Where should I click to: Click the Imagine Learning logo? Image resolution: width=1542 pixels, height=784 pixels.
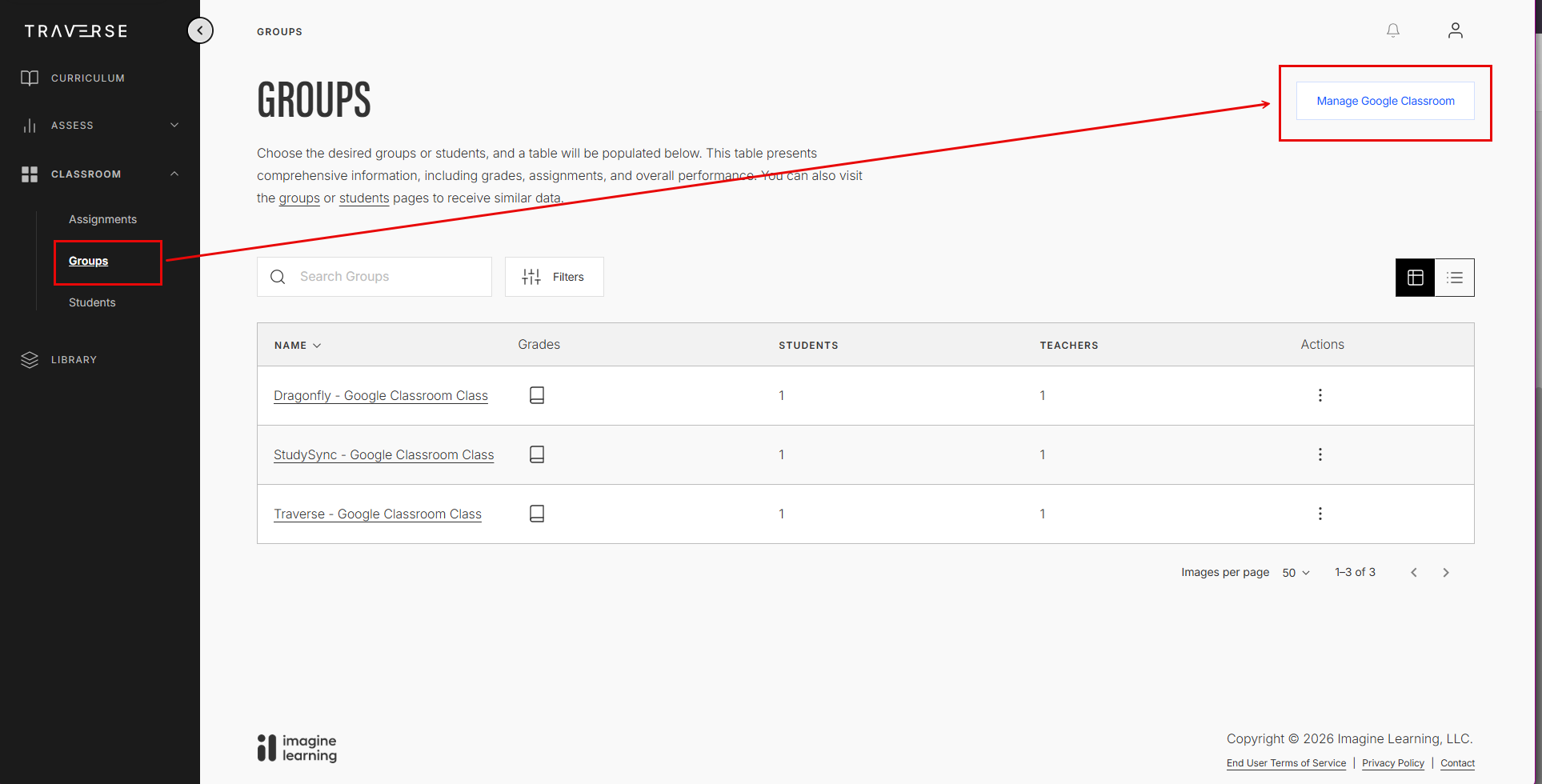pos(297,748)
